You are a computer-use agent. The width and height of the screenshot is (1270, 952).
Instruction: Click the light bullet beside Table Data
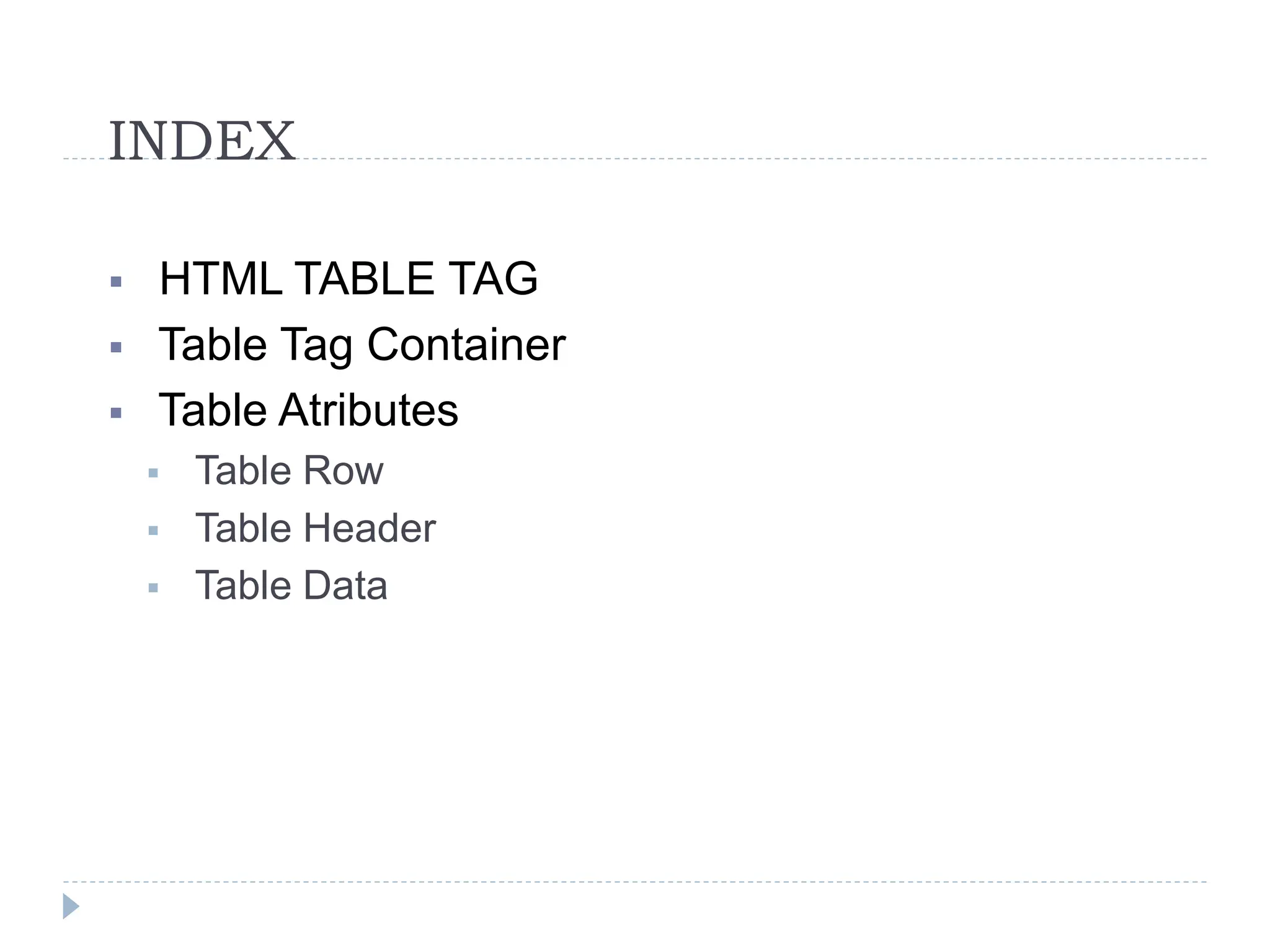[x=153, y=588]
